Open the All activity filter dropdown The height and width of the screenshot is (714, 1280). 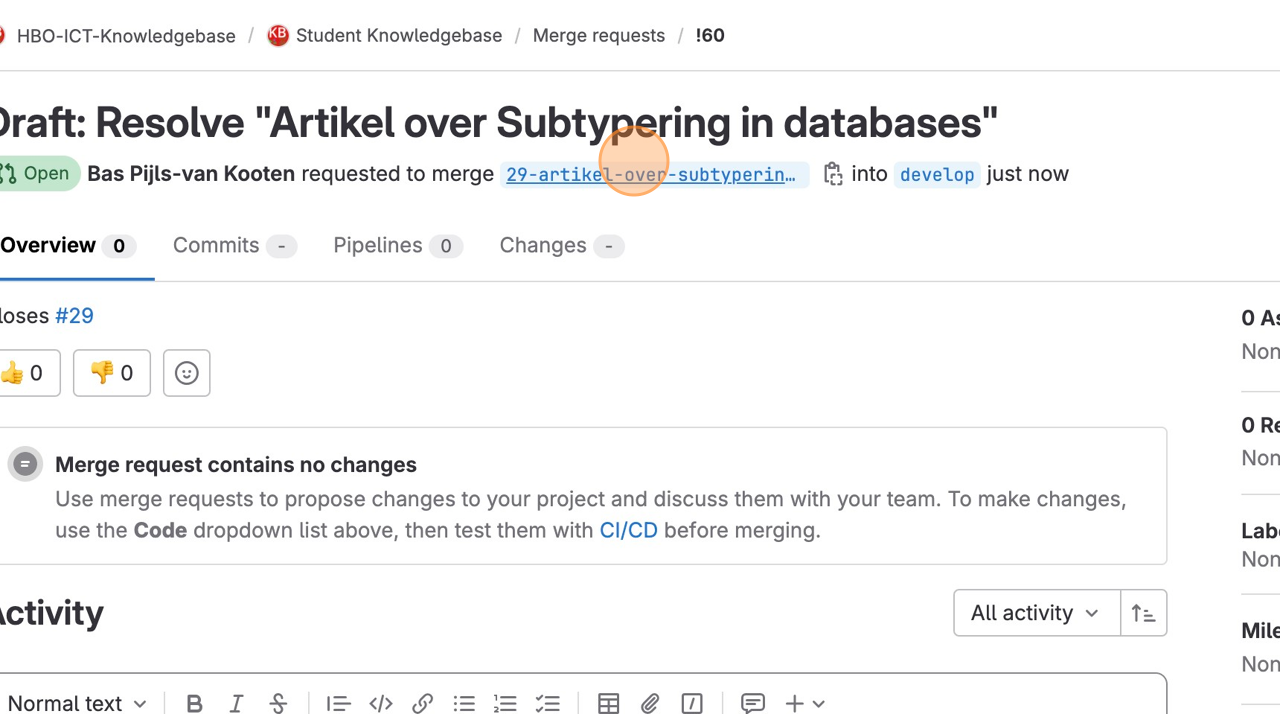coord(1037,613)
